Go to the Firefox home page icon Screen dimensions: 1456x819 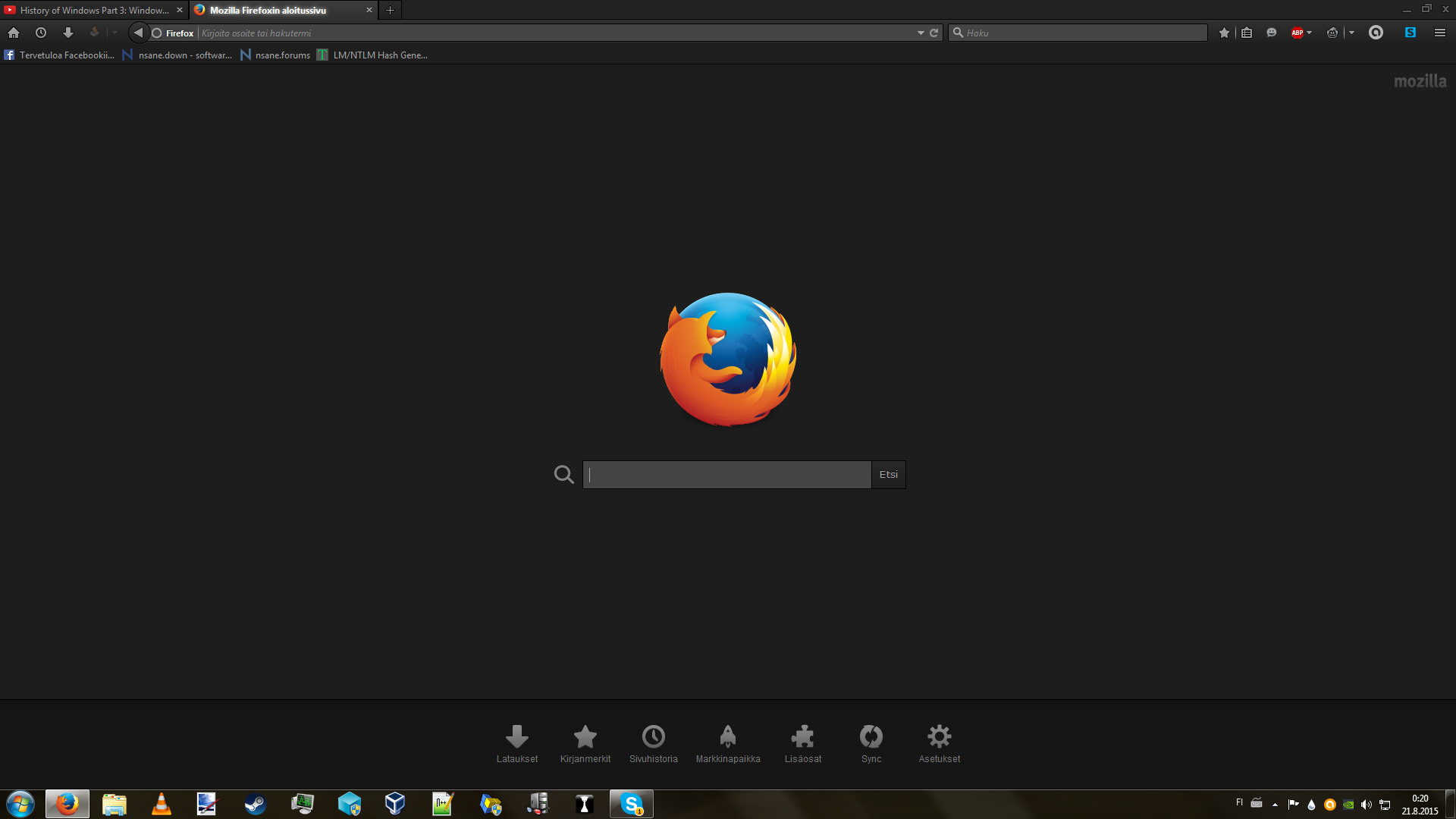(14, 33)
